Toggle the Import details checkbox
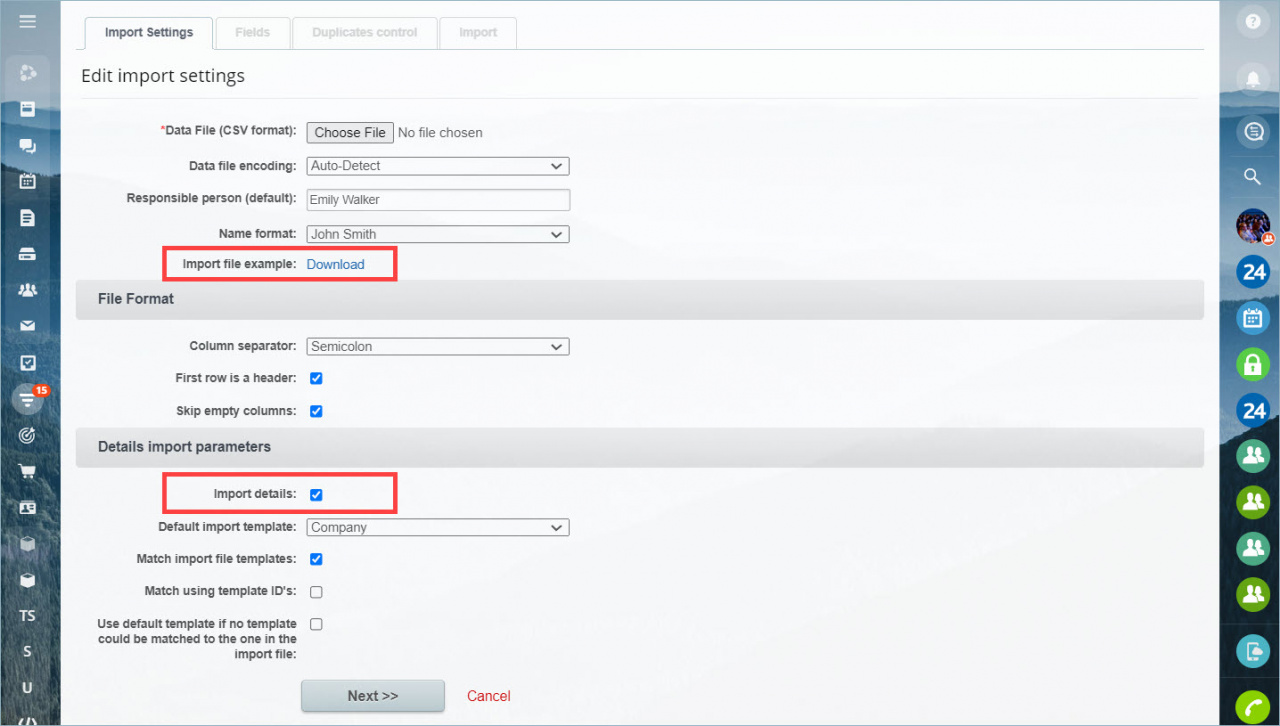Image resolution: width=1280 pixels, height=726 pixels. click(x=316, y=494)
